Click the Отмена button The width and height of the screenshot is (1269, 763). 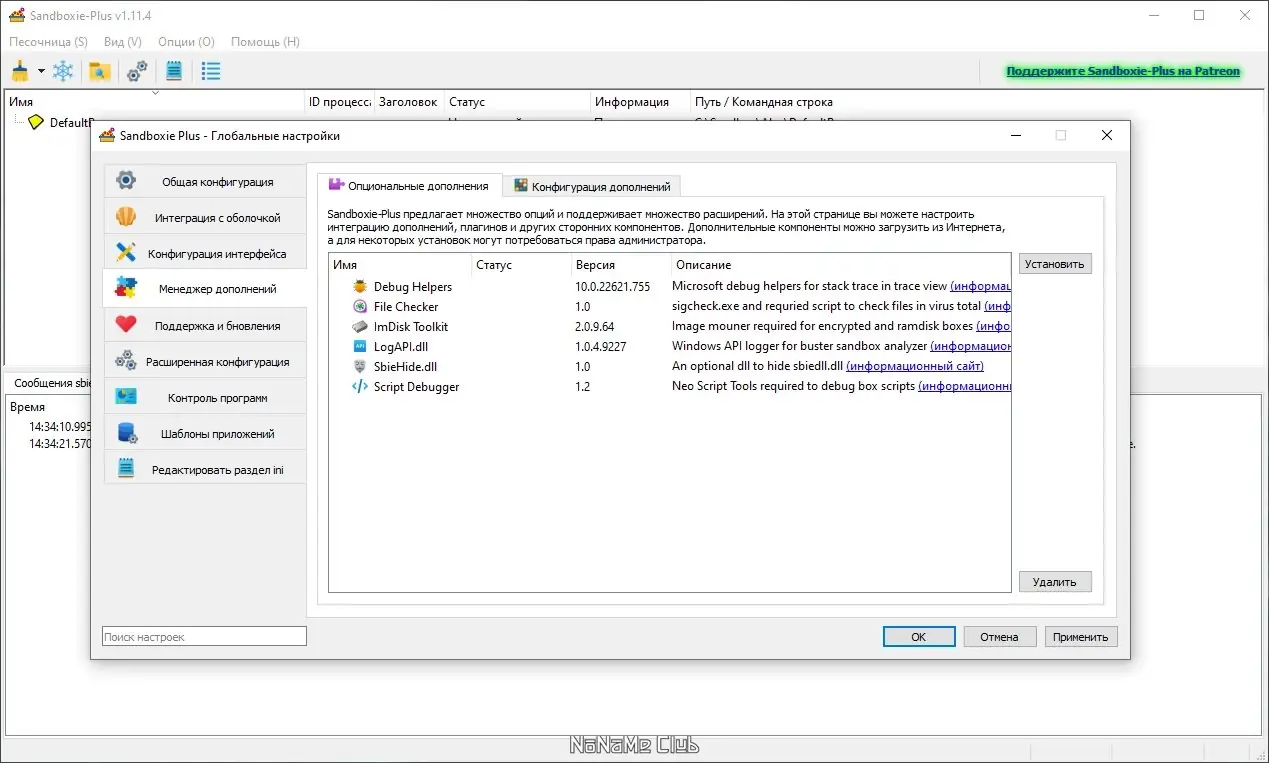(x=999, y=636)
